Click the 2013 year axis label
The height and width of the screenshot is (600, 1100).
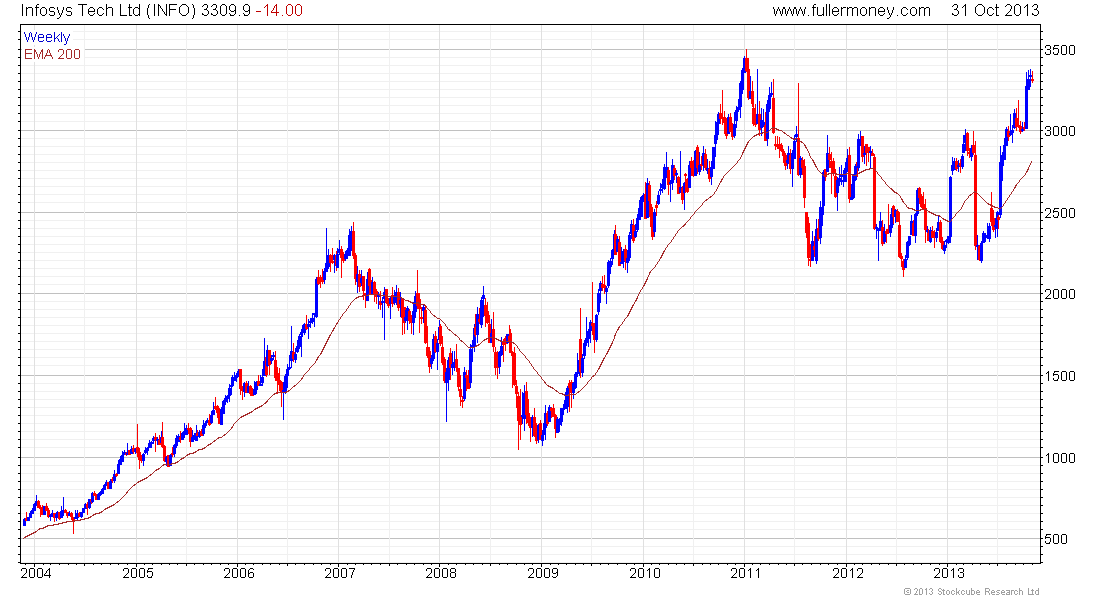coord(948,573)
